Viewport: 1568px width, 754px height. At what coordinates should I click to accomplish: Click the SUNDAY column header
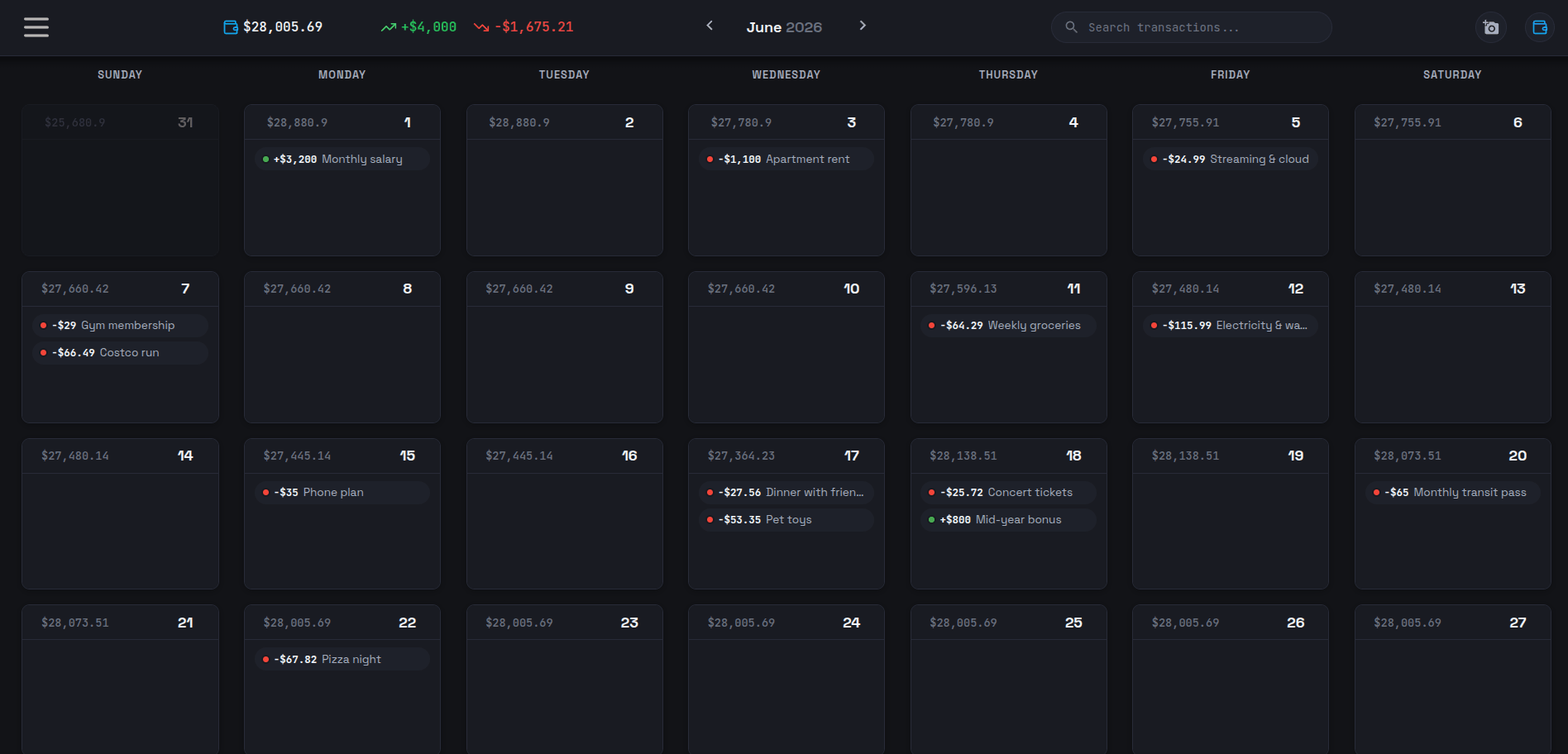click(120, 74)
